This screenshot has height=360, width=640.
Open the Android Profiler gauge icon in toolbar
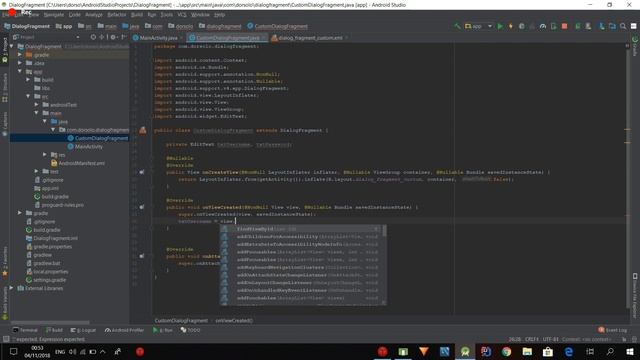pyautogui.click(x=543, y=26)
